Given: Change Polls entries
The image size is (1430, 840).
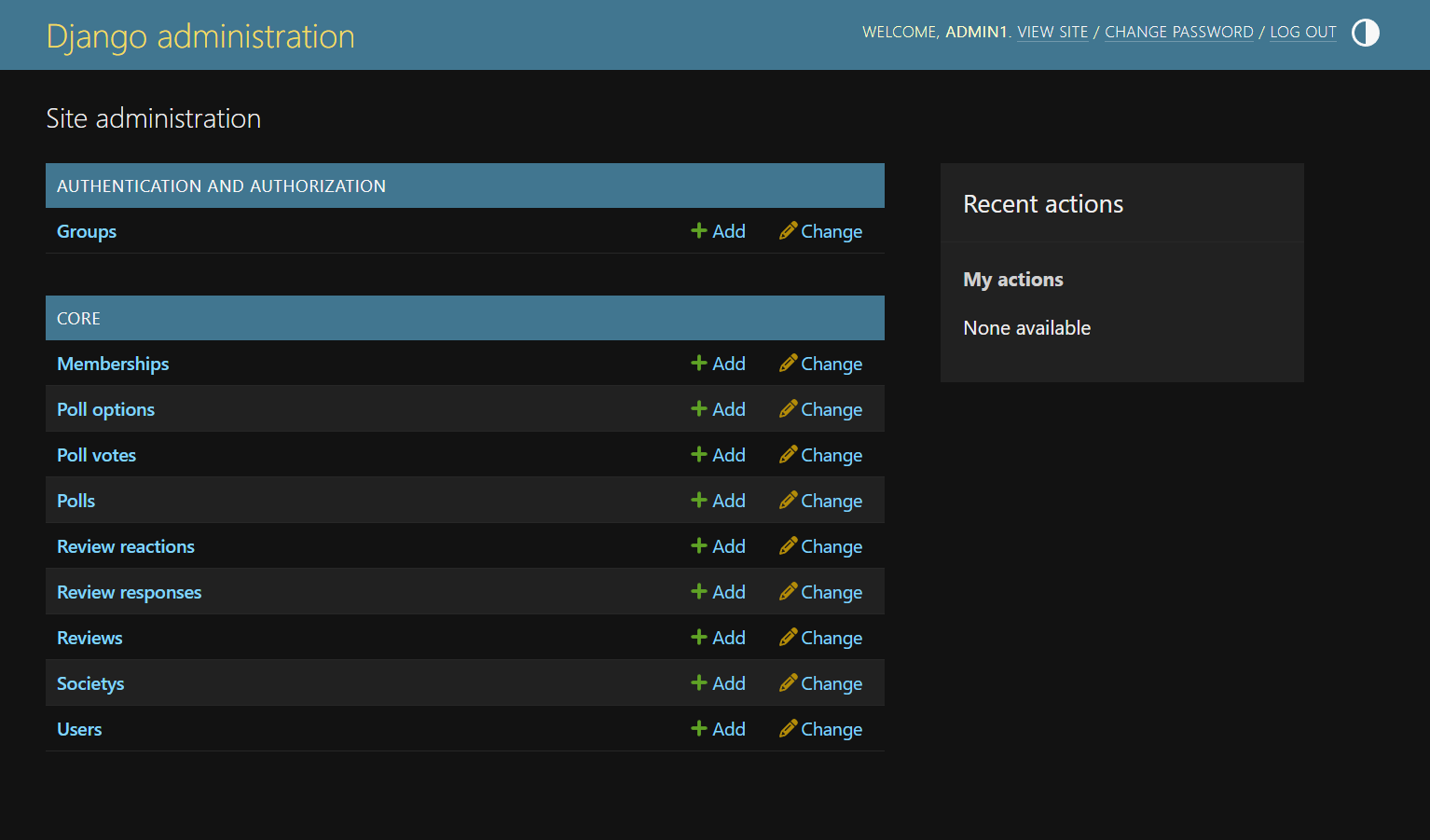Looking at the screenshot, I should (x=821, y=501).
